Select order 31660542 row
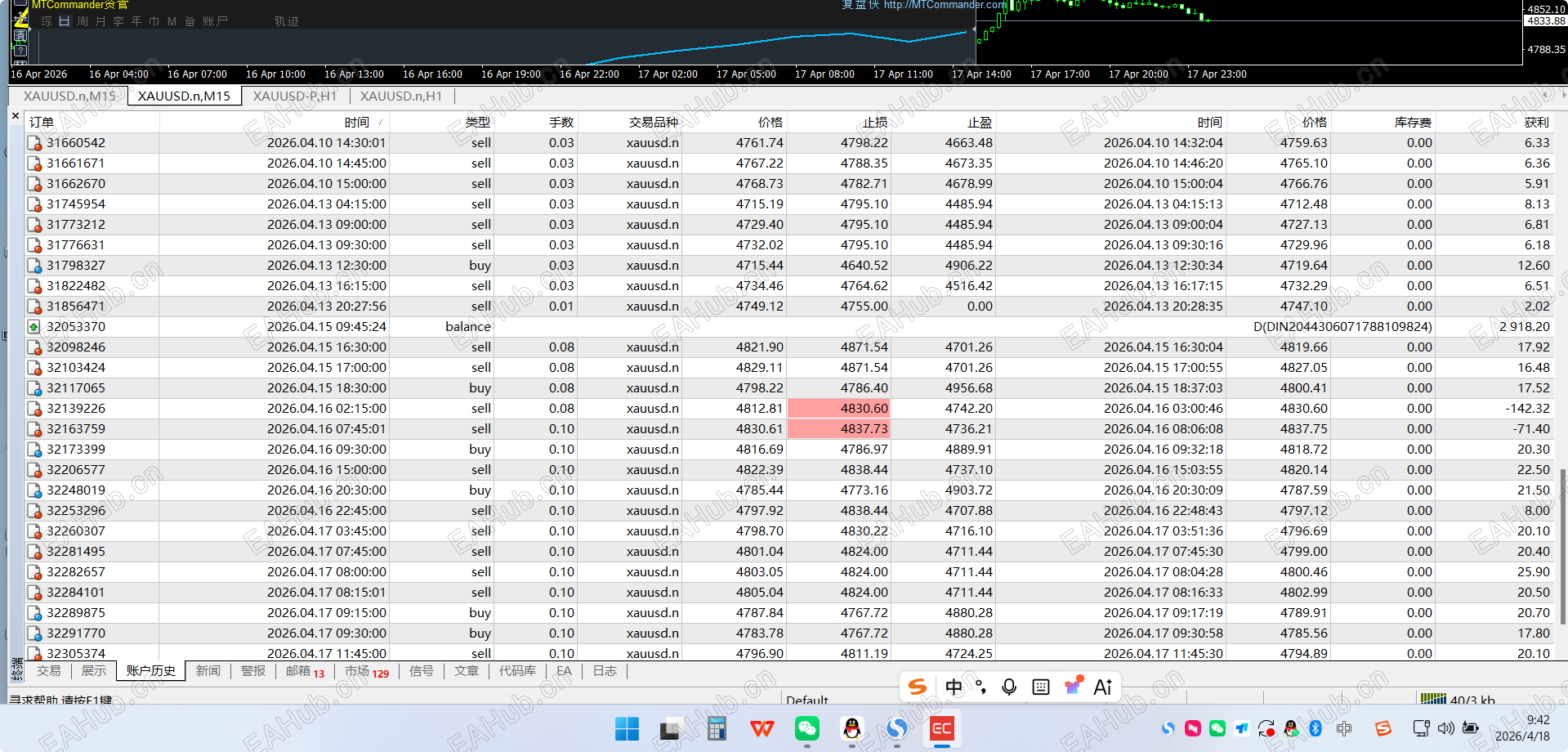The image size is (1568, 752). [788, 142]
